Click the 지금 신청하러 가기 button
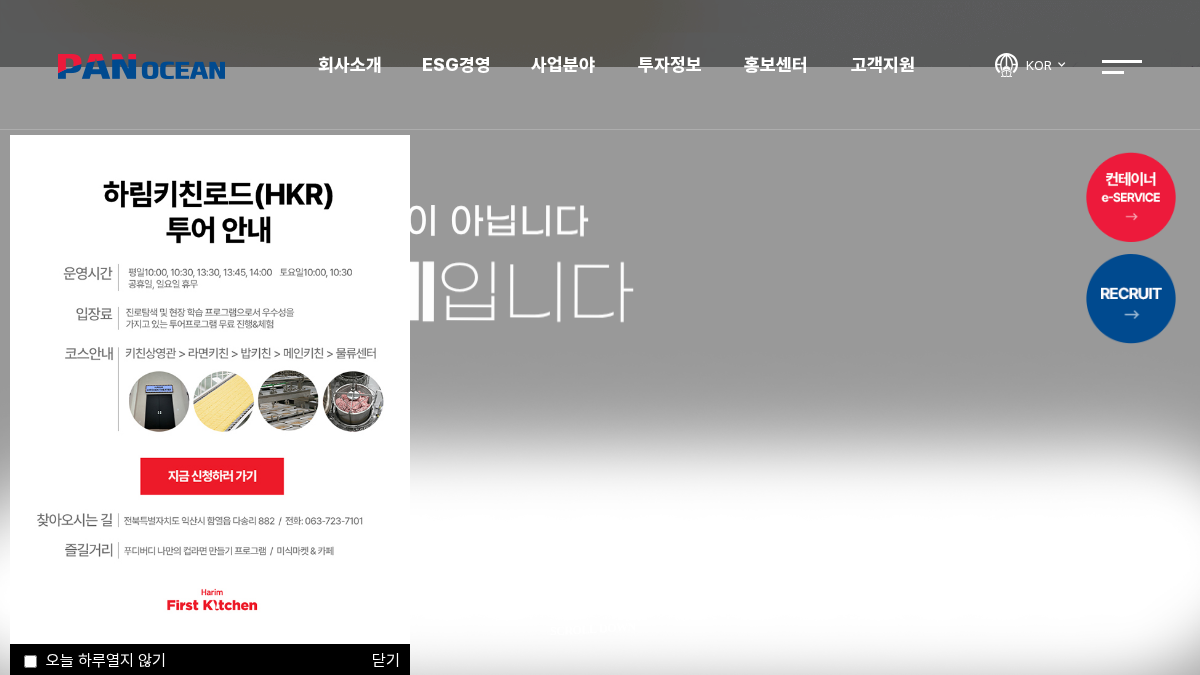The height and width of the screenshot is (675, 1200). click(212, 476)
